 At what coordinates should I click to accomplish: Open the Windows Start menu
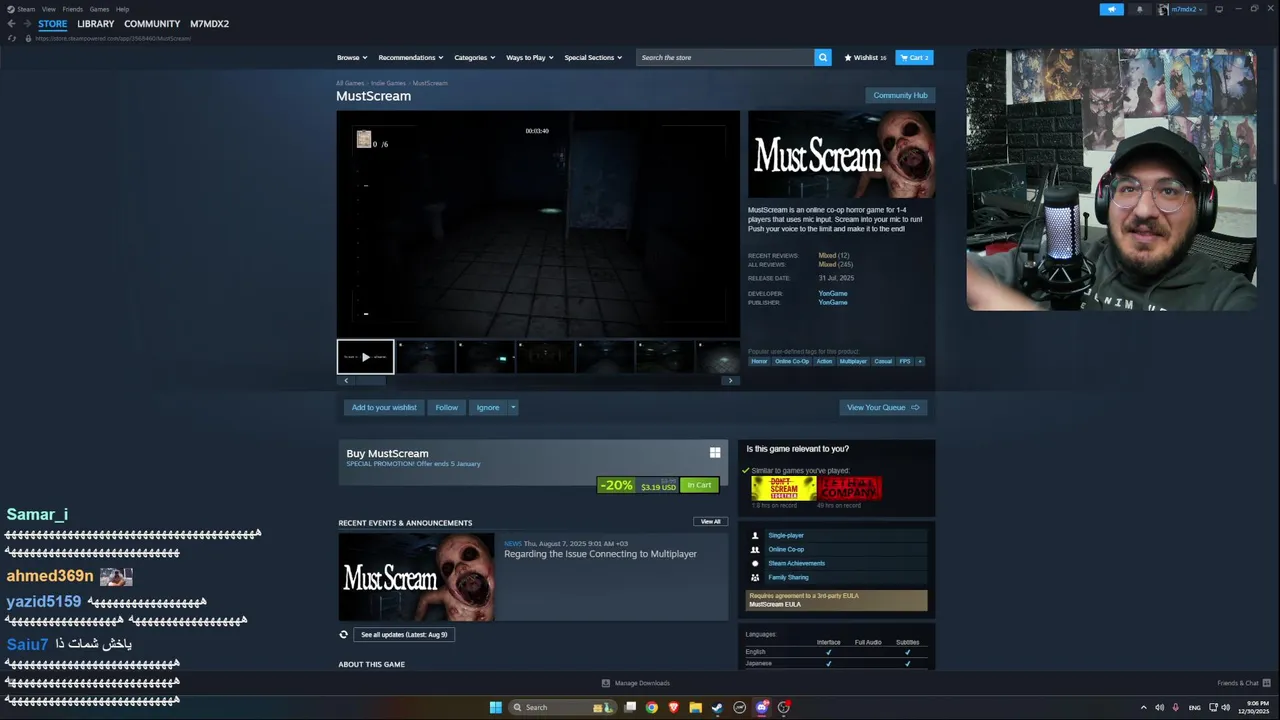(x=496, y=707)
